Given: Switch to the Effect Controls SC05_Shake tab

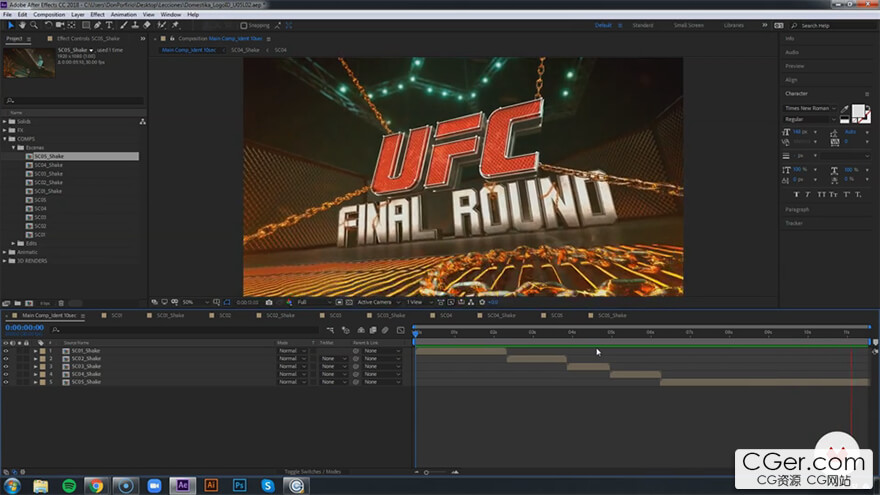Looking at the screenshot, I should 88,39.
